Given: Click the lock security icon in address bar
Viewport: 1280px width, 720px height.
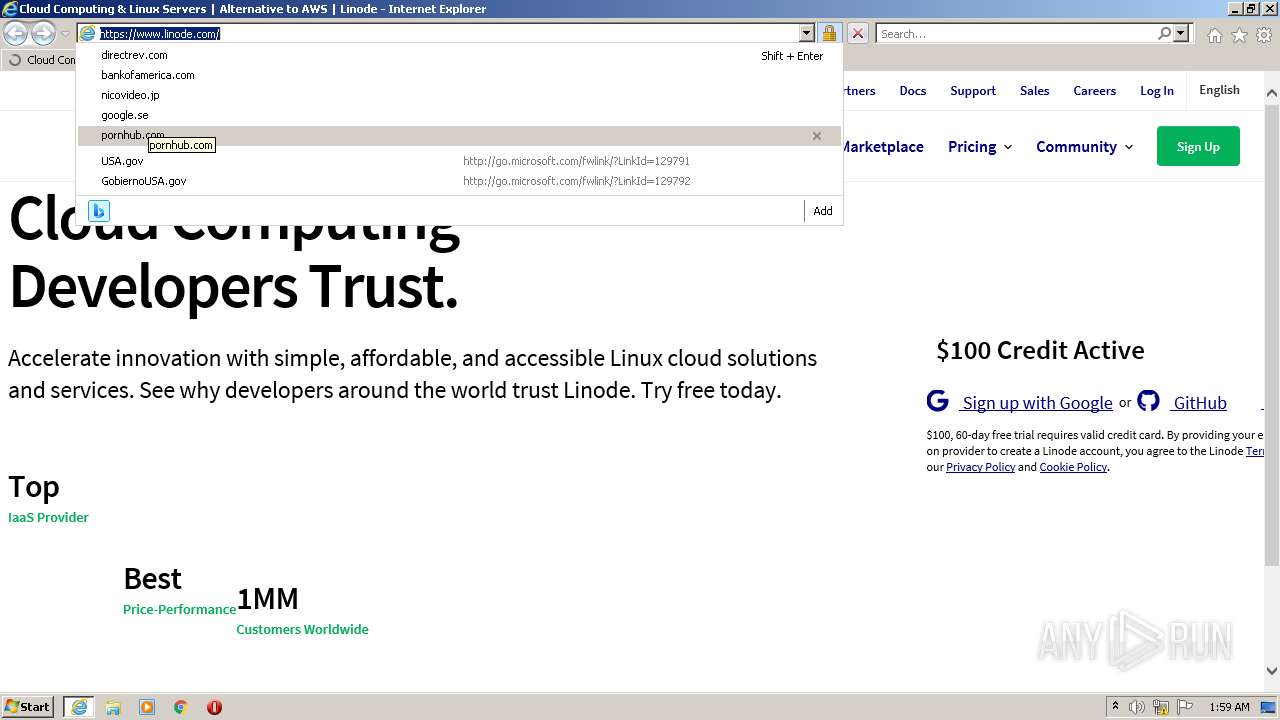Looking at the screenshot, I should point(829,33).
